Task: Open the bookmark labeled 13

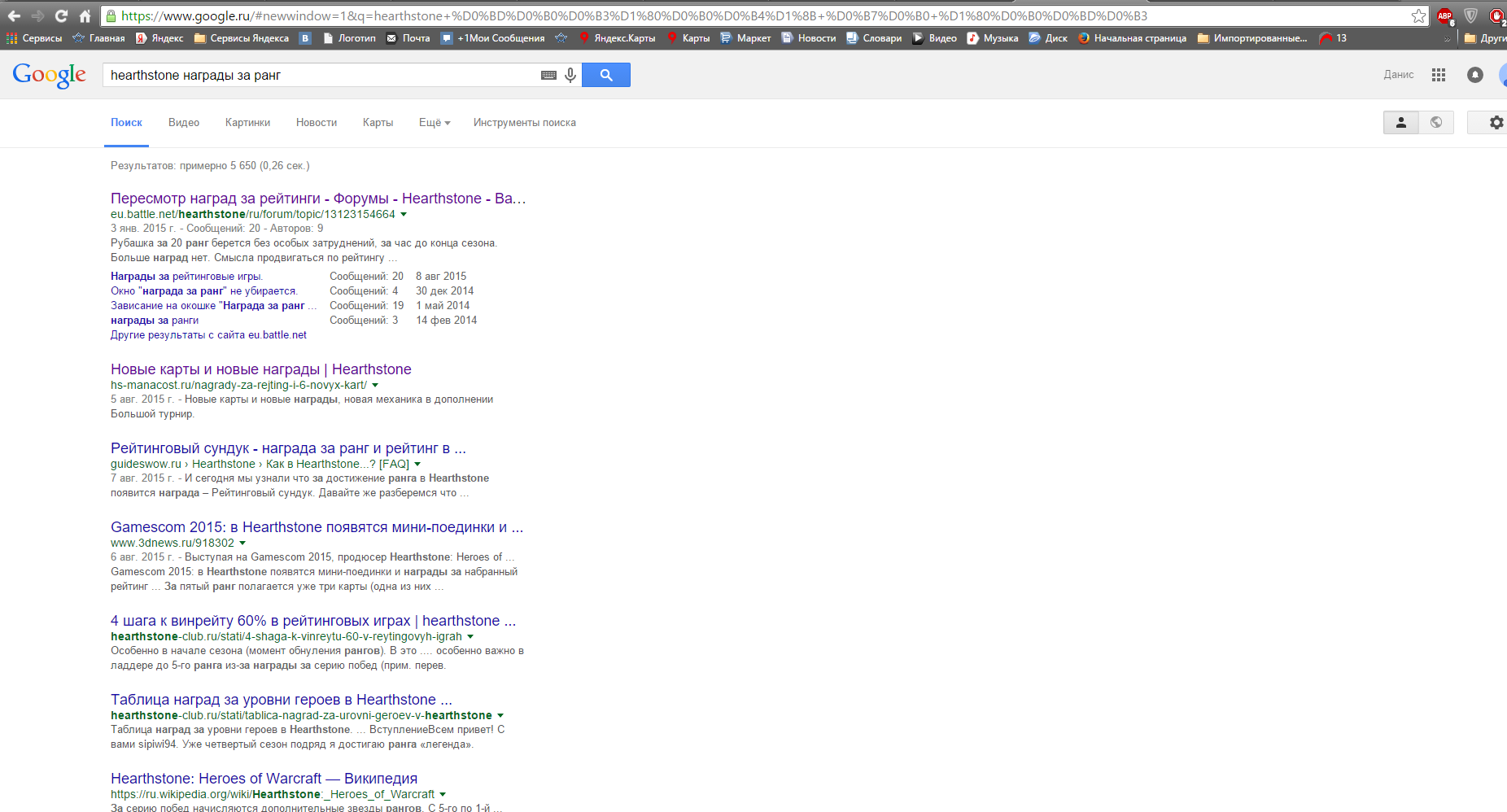Action: [x=1333, y=38]
